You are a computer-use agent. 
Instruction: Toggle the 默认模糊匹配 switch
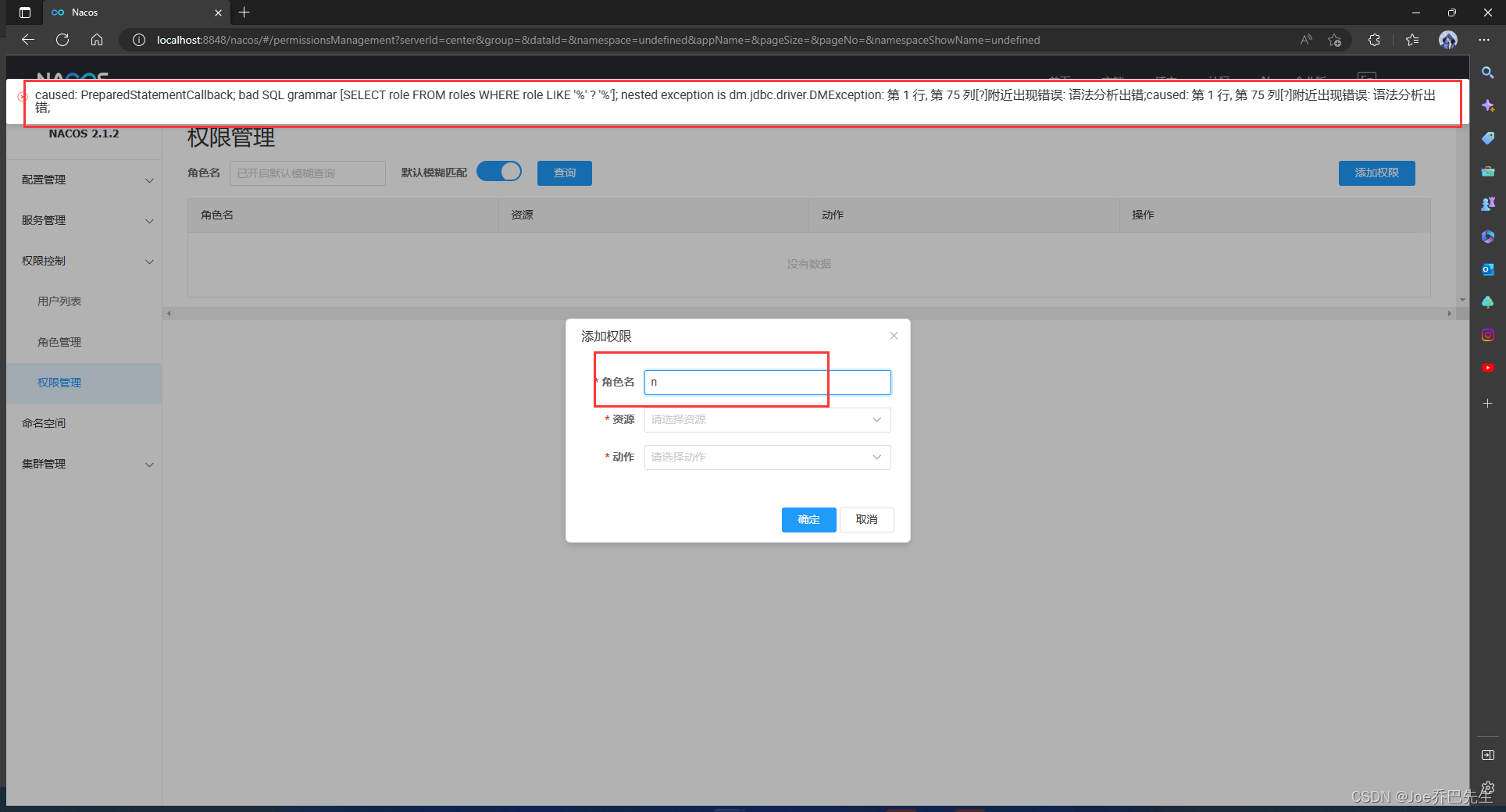(x=499, y=172)
